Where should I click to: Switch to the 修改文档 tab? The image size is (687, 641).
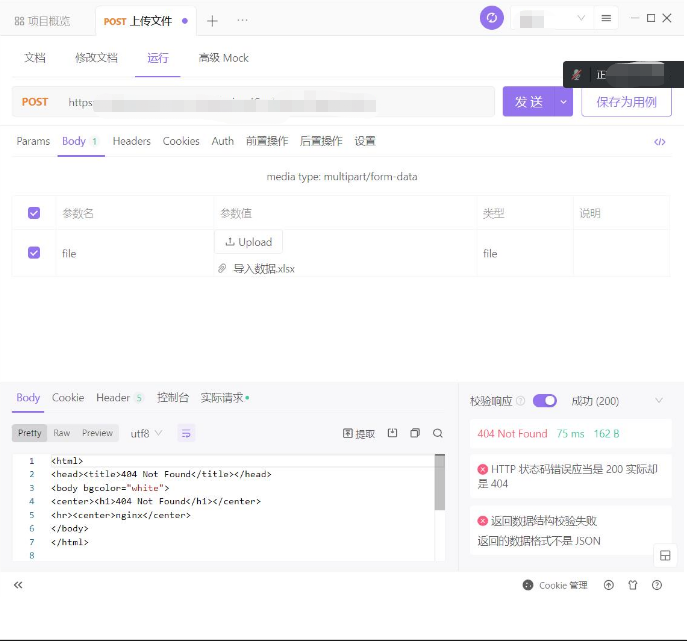pyautogui.click(x=96, y=58)
